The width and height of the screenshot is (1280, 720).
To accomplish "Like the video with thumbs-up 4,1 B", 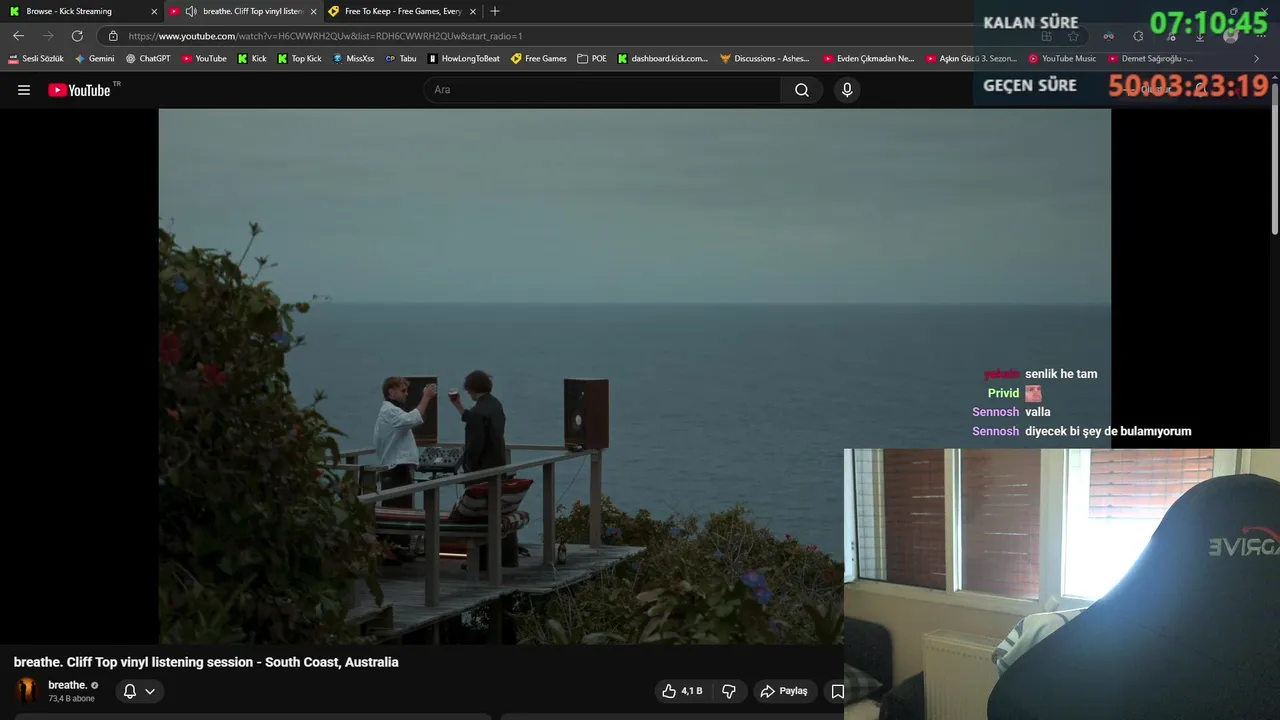I will click(x=682, y=691).
